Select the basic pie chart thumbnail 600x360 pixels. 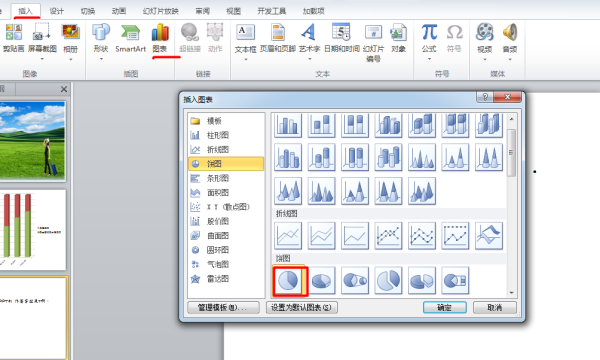point(288,280)
